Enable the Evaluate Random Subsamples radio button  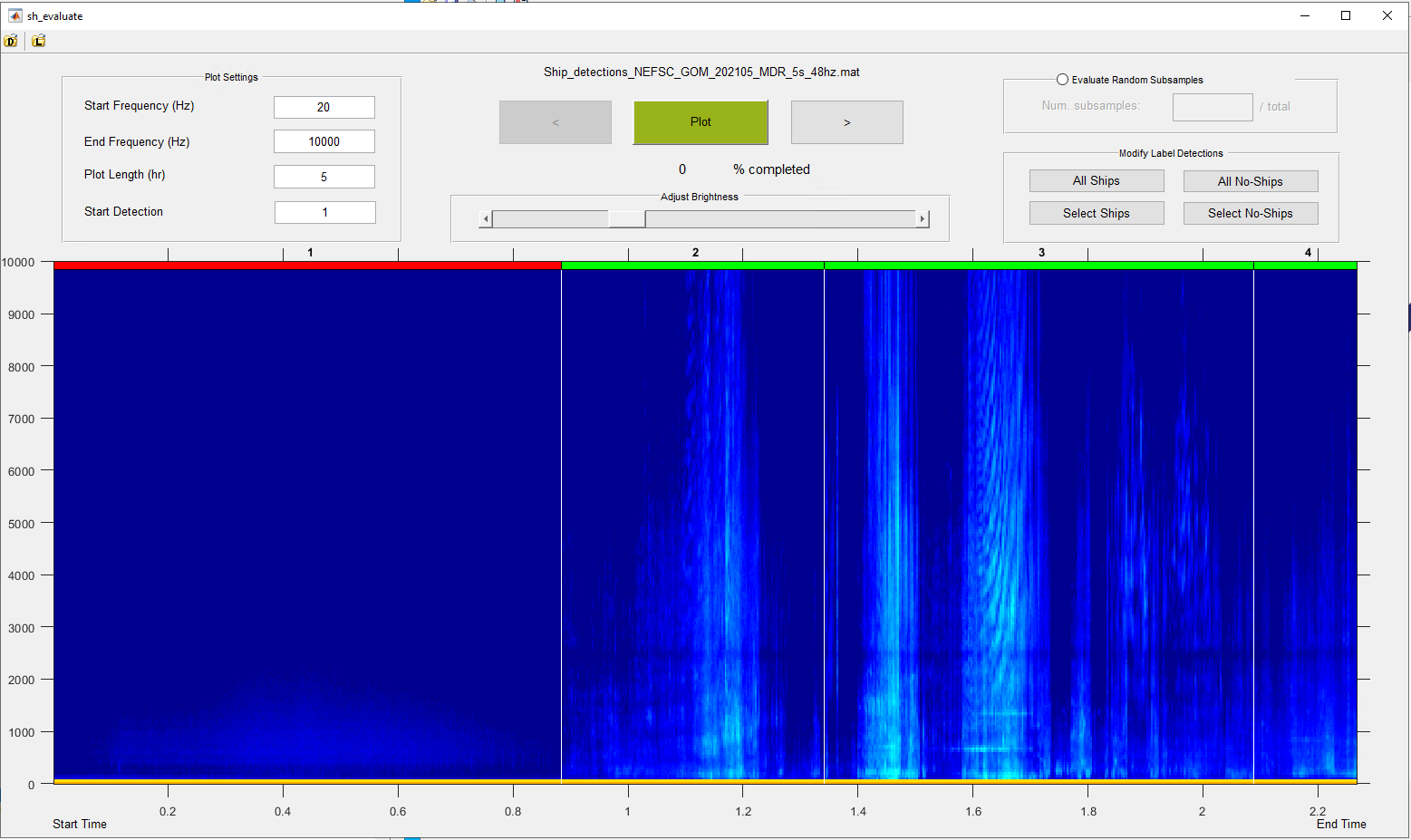pyautogui.click(x=1062, y=80)
